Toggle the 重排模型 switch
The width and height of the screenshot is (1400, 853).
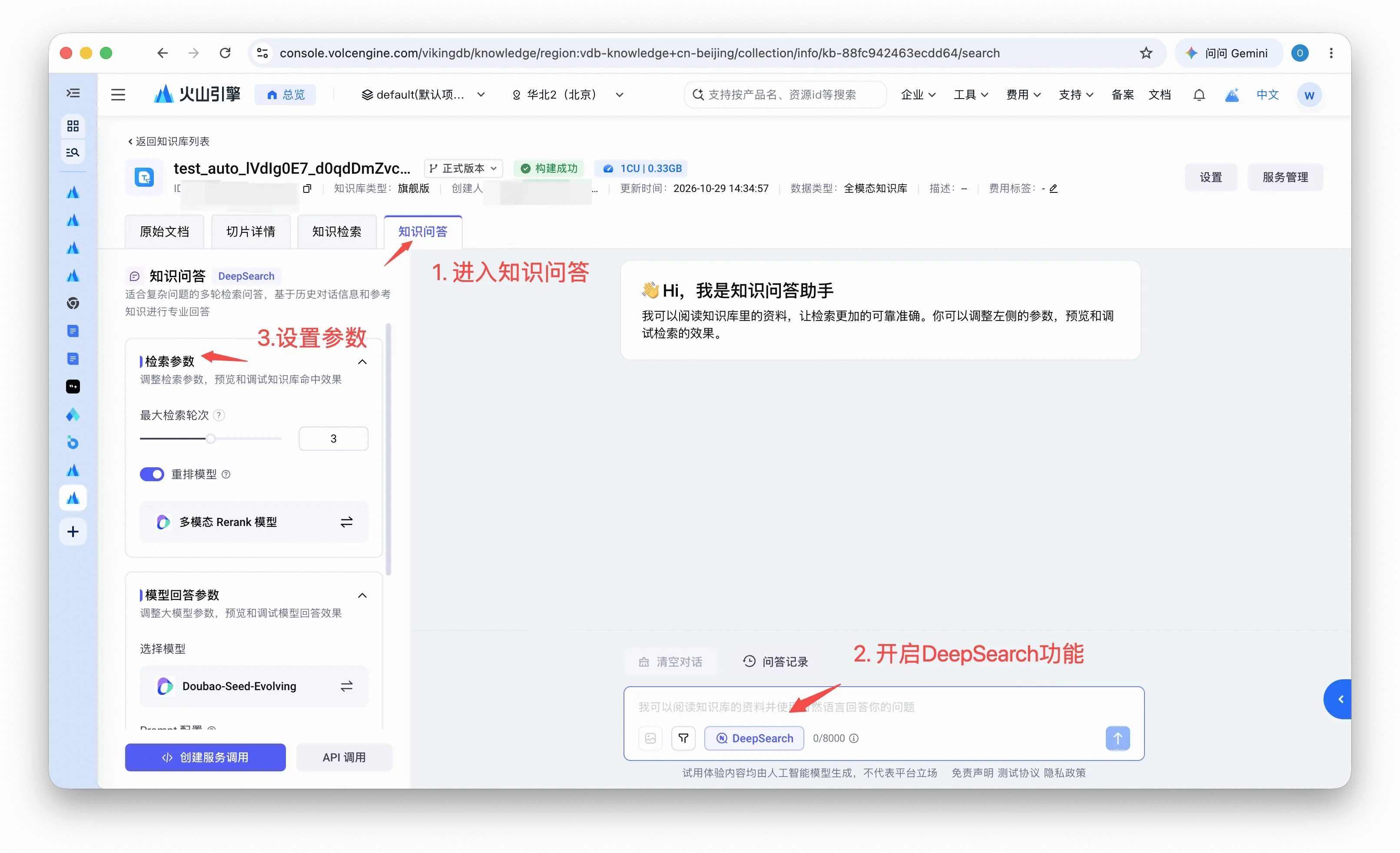point(152,474)
